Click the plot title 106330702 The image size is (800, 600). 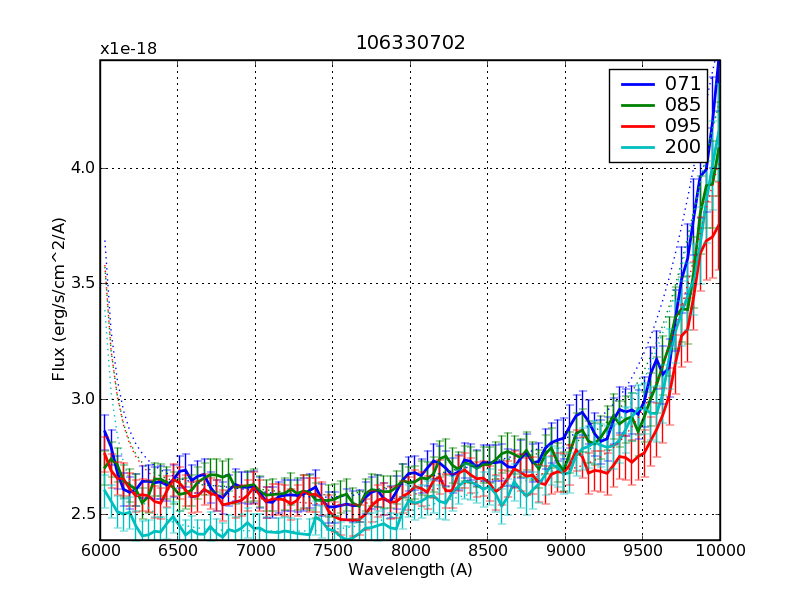(x=410, y=43)
